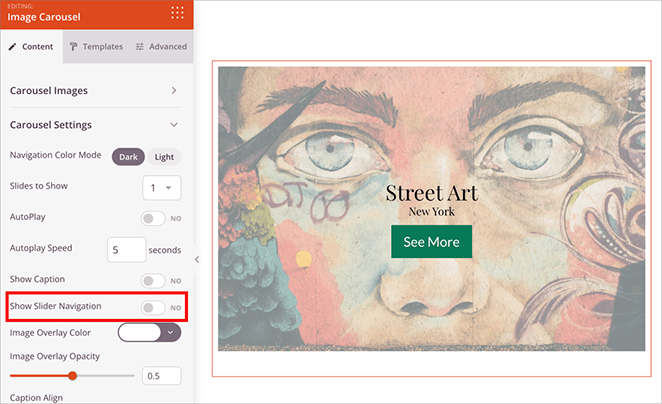Expand the Carousel Images section
This screenshot has height=404, width=662.
pos(174,91)
